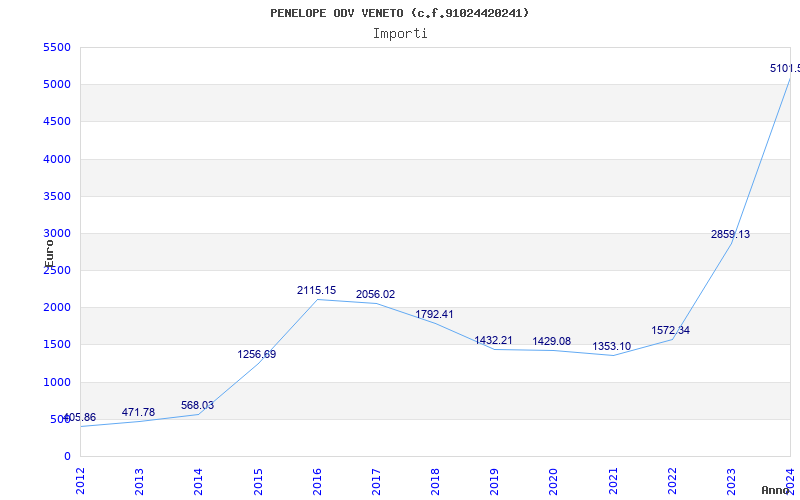The image size is (800, 500).
Task: Click the 2018 x-axis year label
Action: point(435,481)
